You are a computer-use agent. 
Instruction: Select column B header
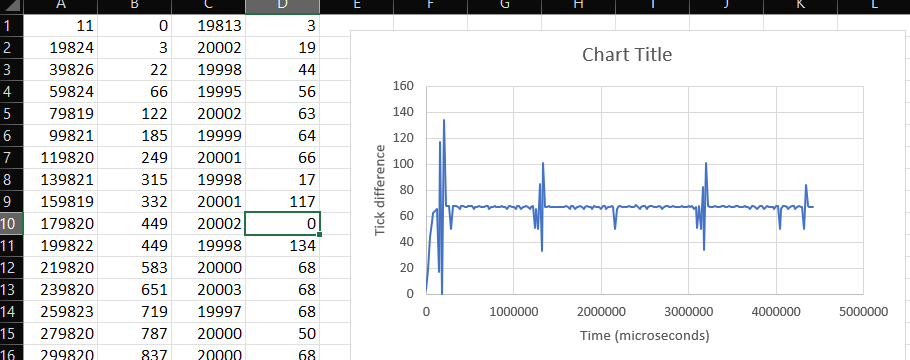click(135, 6)
